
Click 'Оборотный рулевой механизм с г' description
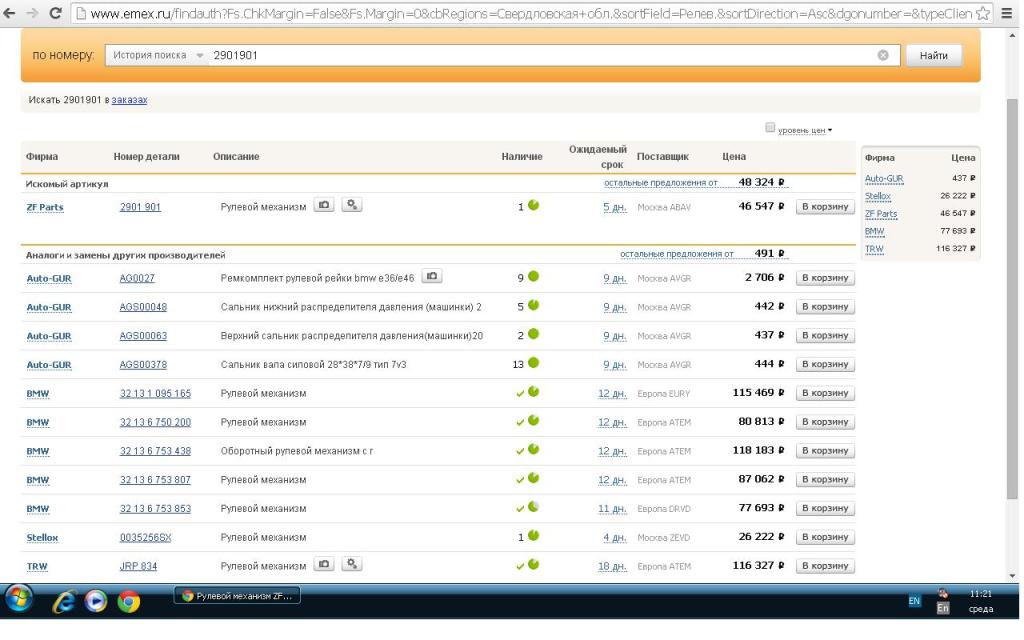pos(297,451)
